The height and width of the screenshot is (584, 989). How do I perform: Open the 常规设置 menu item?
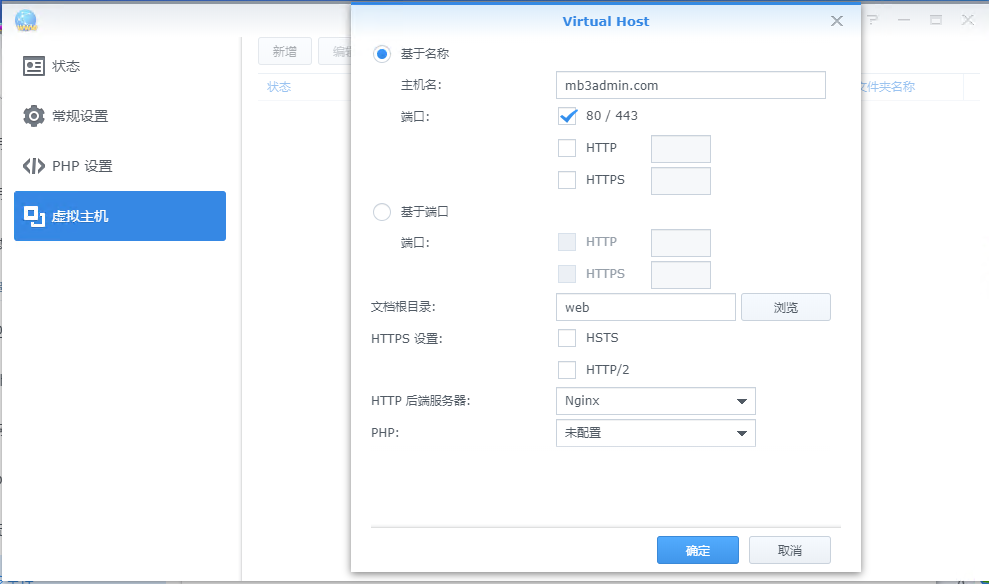pos(120,116)
